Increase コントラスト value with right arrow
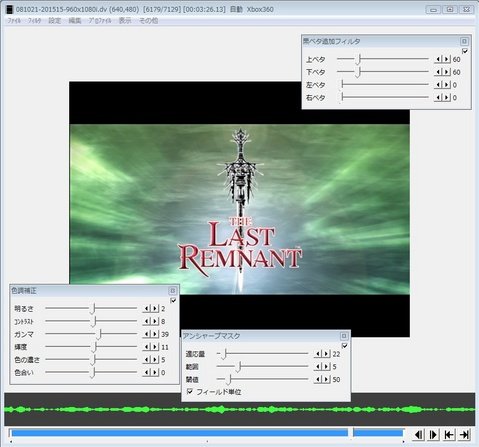The image size is (479, 447). click(x=155, y=321)
